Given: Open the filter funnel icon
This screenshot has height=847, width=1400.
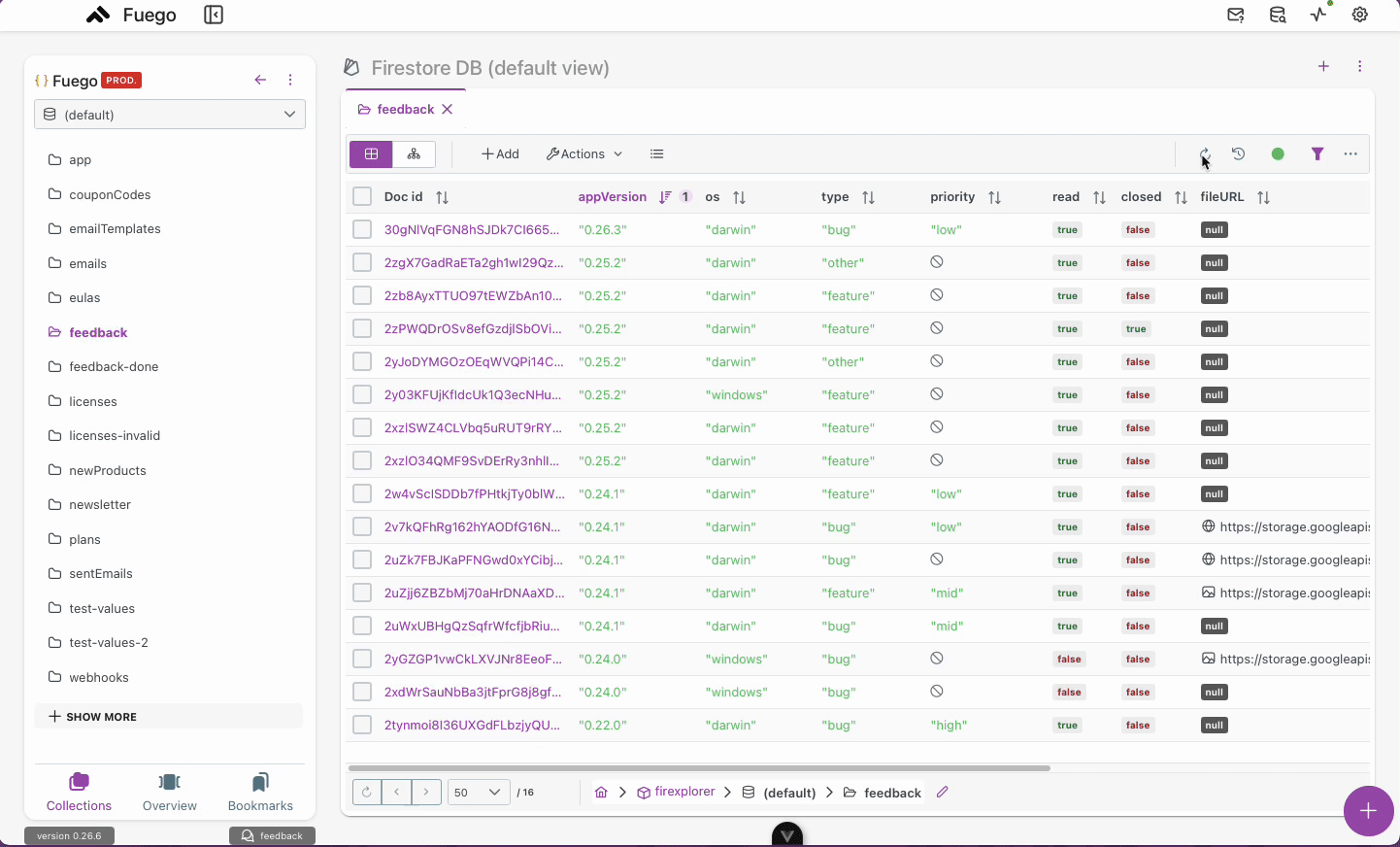Looking at the screenshot, I should coord(1317,153).
